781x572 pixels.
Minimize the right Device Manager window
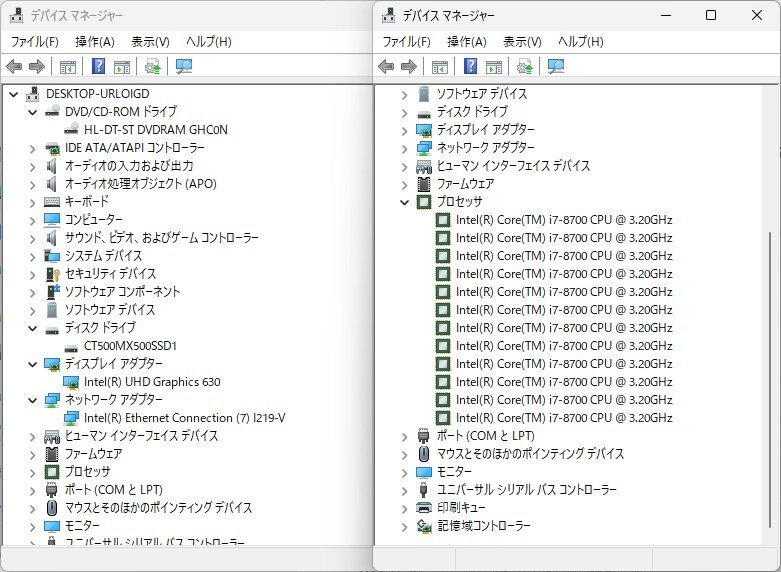[666, 15]
